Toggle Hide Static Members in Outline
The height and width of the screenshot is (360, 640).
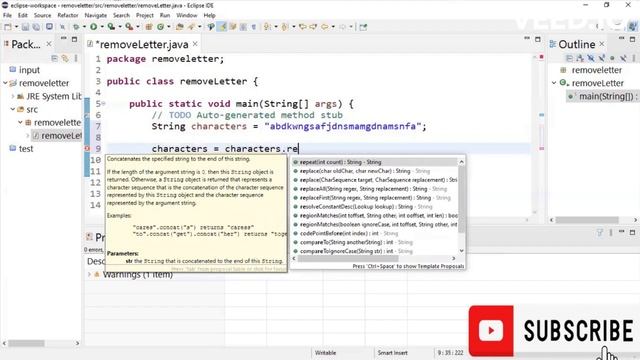coord(602,58)
